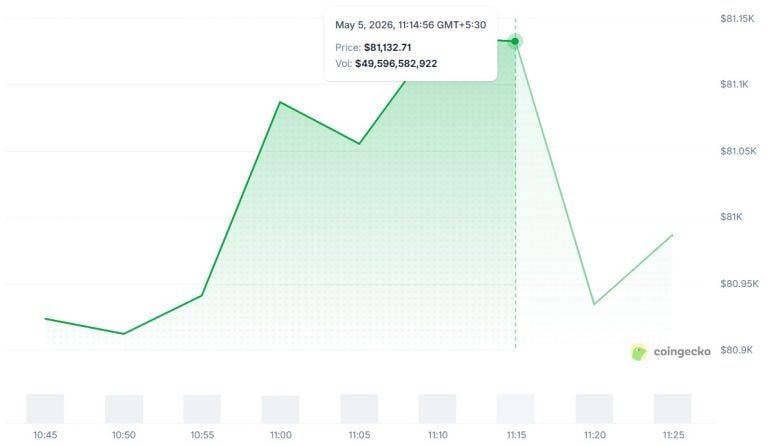The image size is (768, 446).
Task: Click the volume bar above 11:10
Action: point(437,408)
